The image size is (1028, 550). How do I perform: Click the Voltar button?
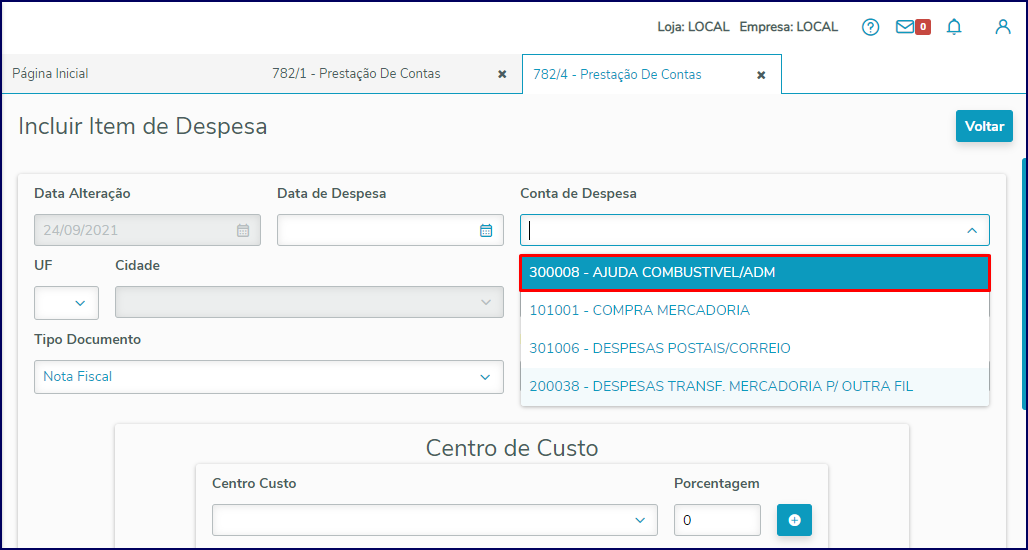tap(984, 127)
